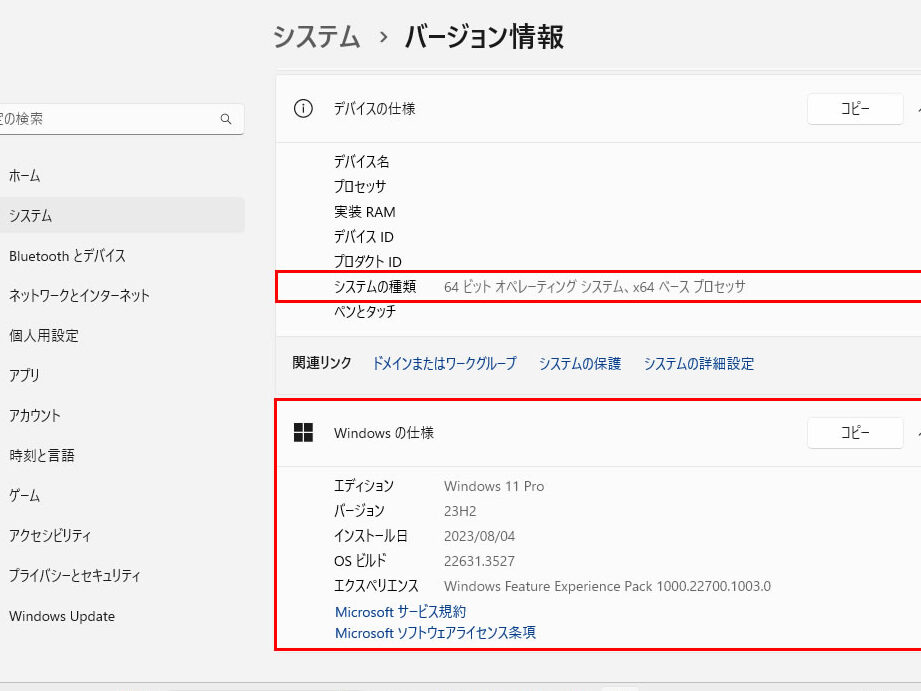
Task: Click the Windows logo icon beside Windows の仕様
Action: click(x=303, y=433)
